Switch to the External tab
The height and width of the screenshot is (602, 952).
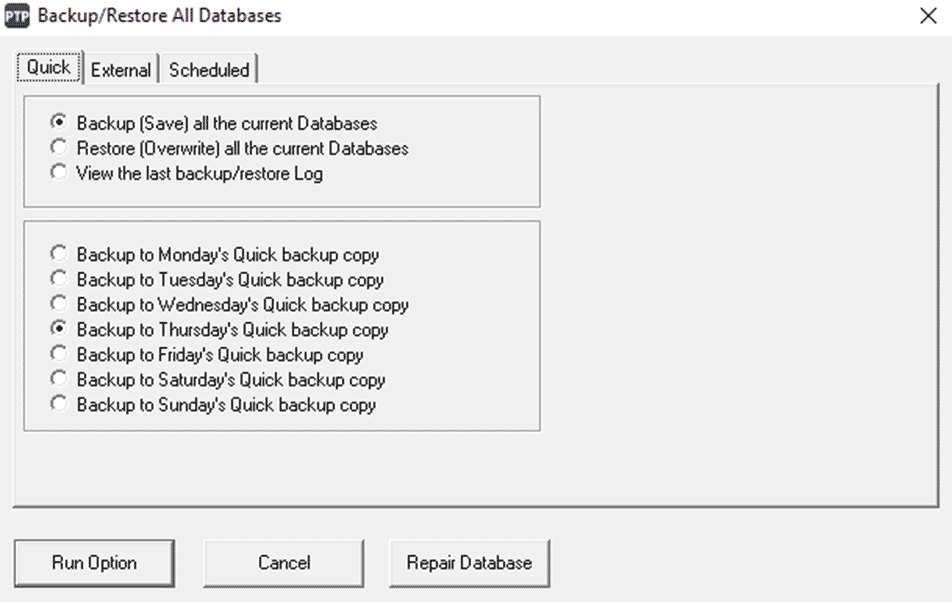[x=120, y=70]
